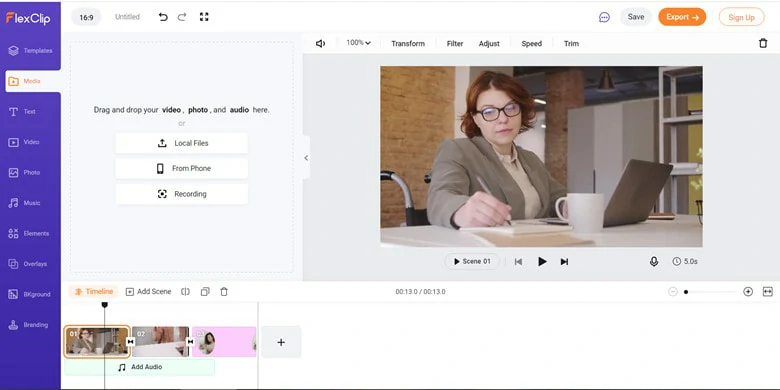Open the BKground sidebar section
Image resolution: width=780 pixels, height=390 pixels.
29,294
